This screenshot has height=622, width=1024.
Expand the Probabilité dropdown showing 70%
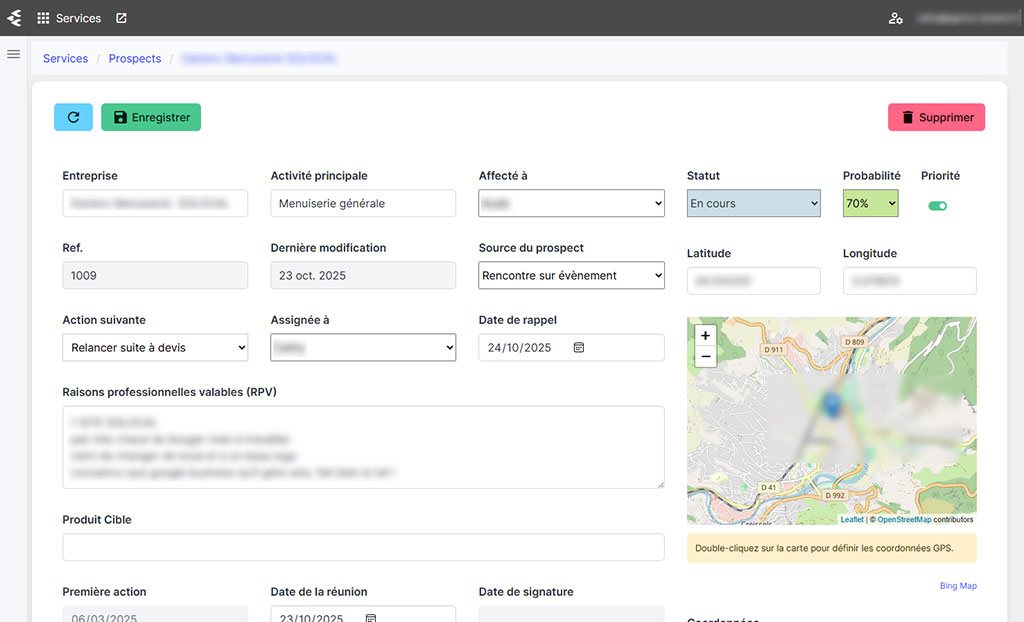870,204
